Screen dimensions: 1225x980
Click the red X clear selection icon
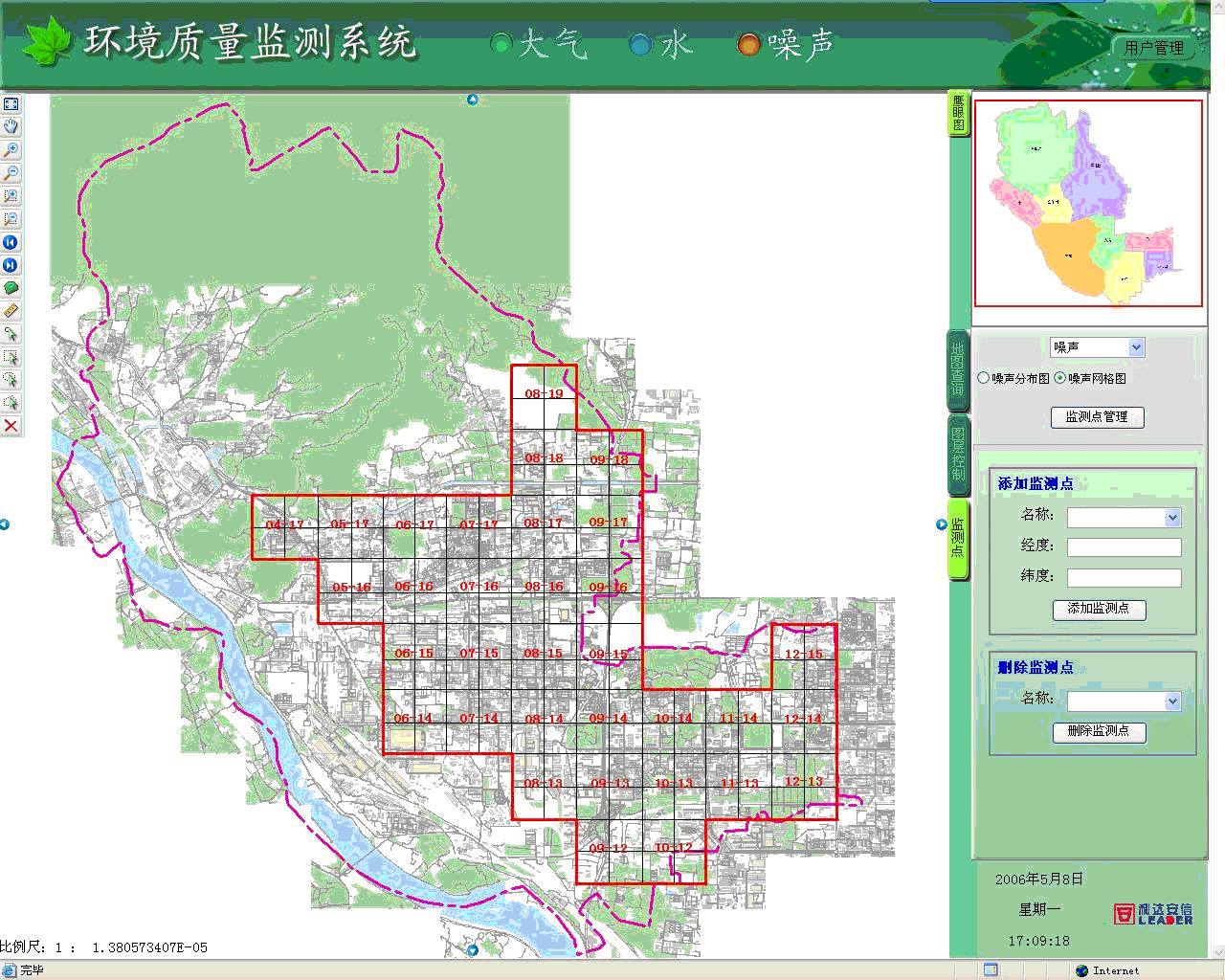tap(11, 426)
